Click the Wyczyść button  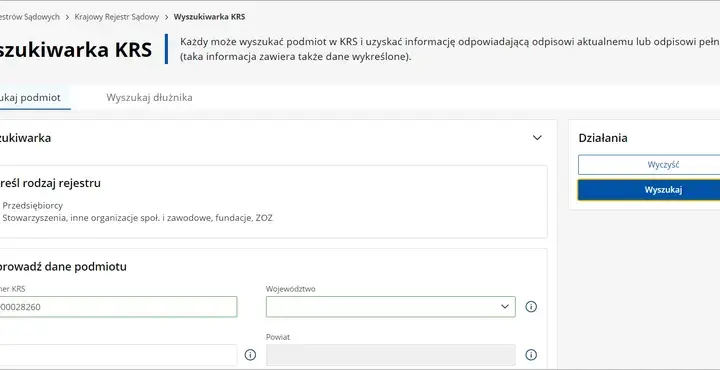[x=649, y=165]
